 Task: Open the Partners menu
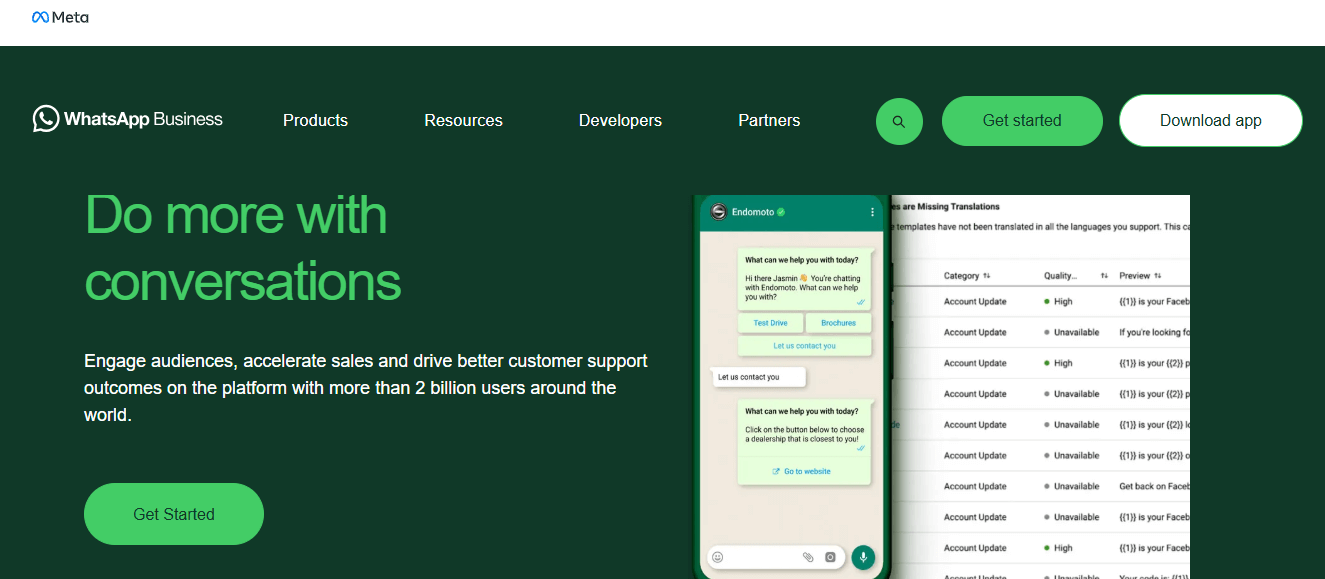tap(769, 120)
